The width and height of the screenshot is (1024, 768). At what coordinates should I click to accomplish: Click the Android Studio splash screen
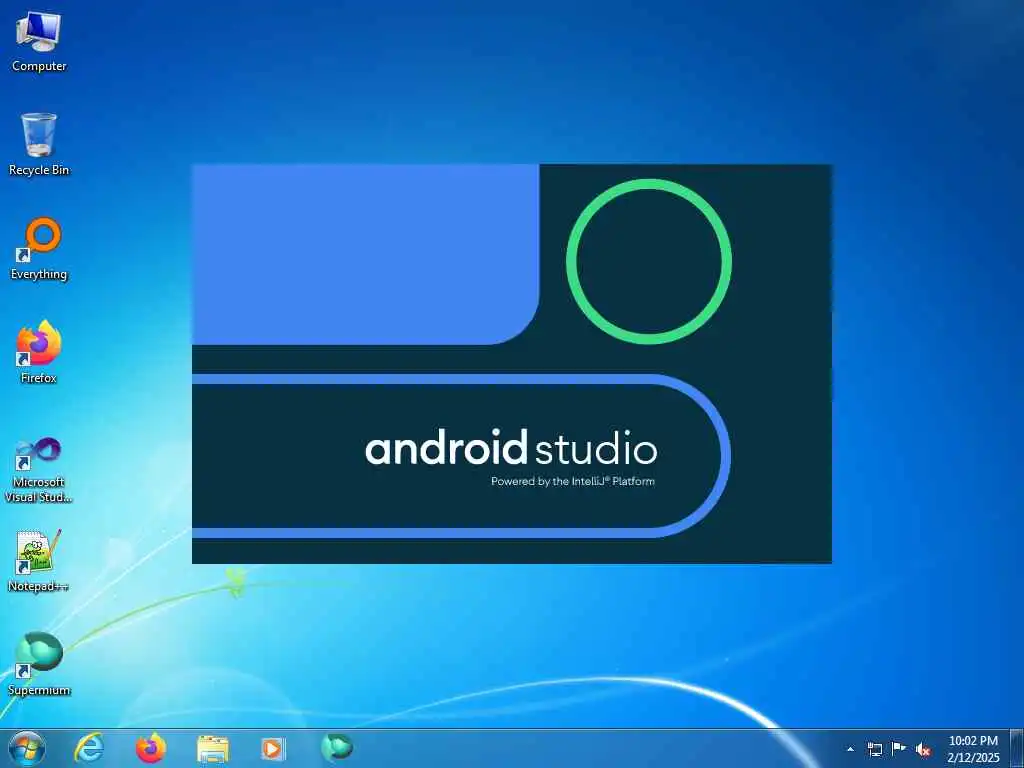click(511, 364)
